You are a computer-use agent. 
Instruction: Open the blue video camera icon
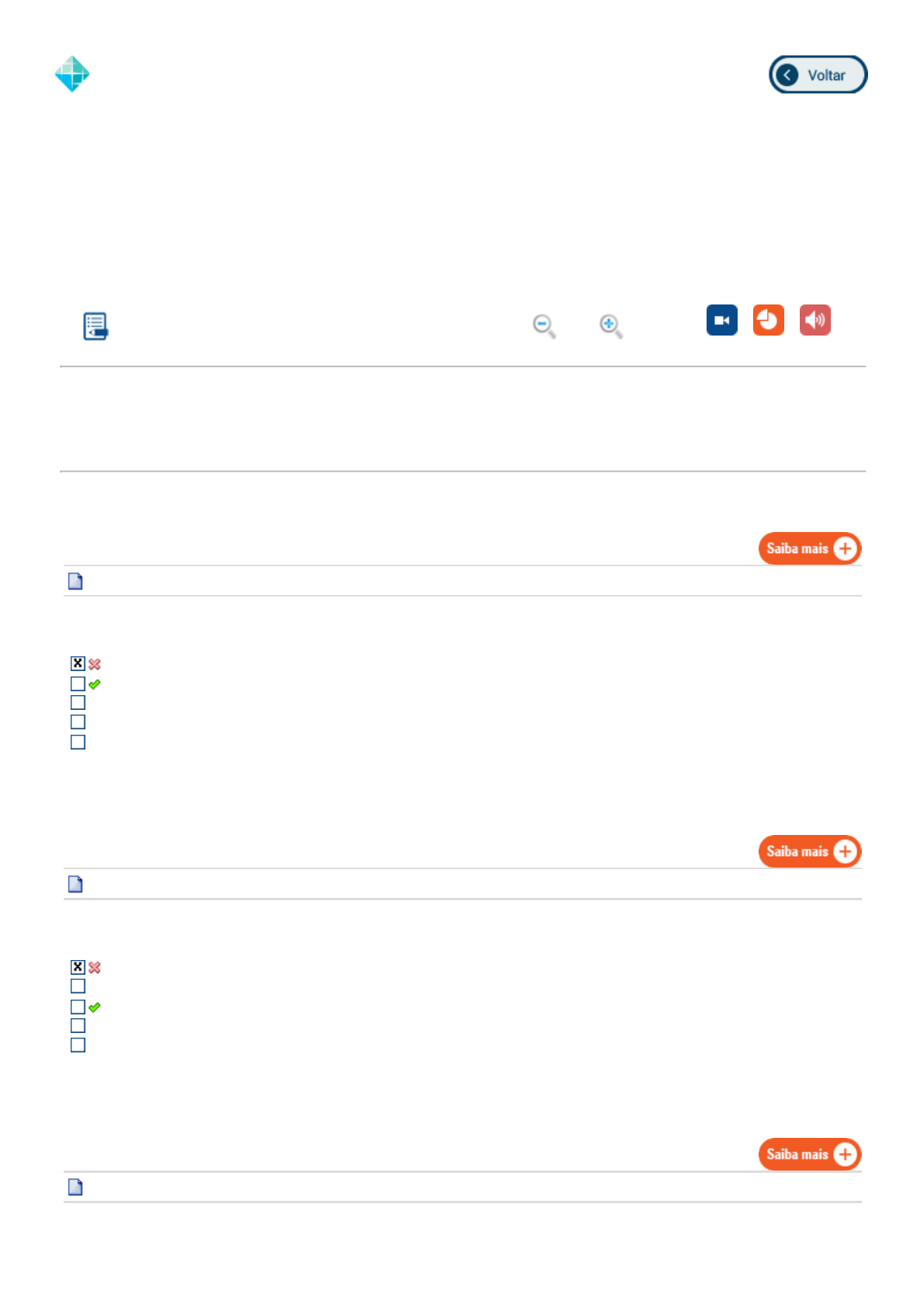pos(721,320)
